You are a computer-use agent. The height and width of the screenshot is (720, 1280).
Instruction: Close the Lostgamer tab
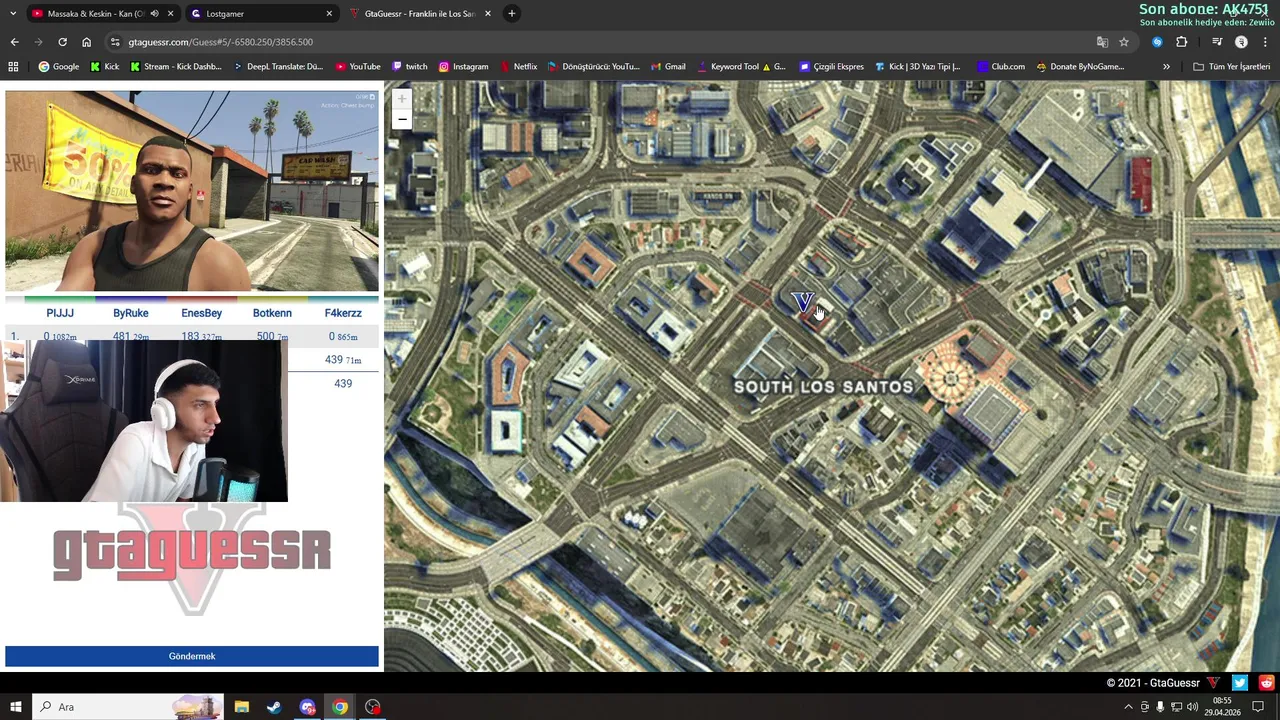pyautogui.click(x=329, y=14)
